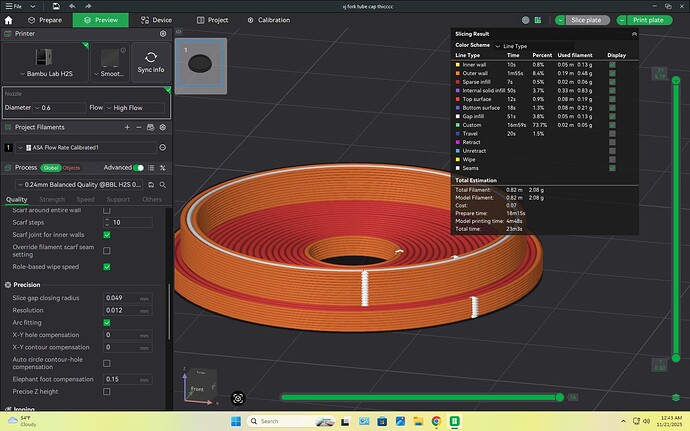
Task: Remove a filament with the minus icon
Action: click(139, 127)
